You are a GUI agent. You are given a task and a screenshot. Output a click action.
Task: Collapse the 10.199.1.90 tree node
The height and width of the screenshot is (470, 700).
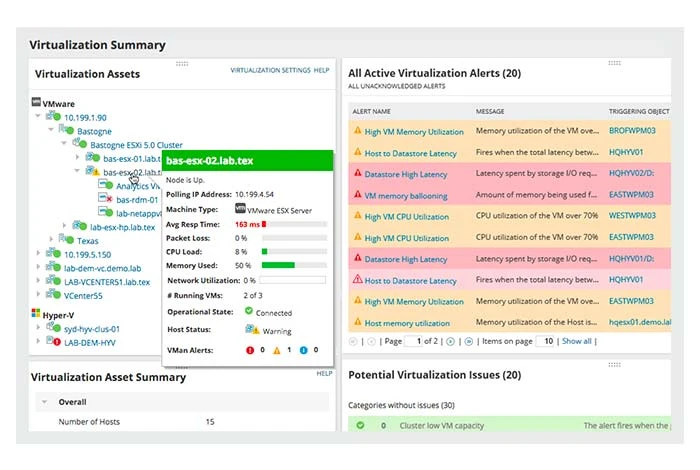click(38, 116)
